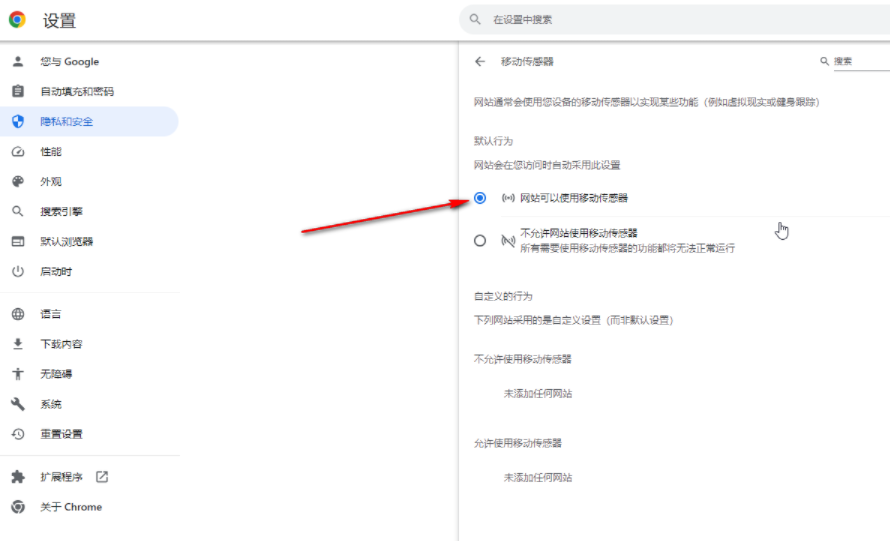Open 您与 Google settings section

(90, 61)
